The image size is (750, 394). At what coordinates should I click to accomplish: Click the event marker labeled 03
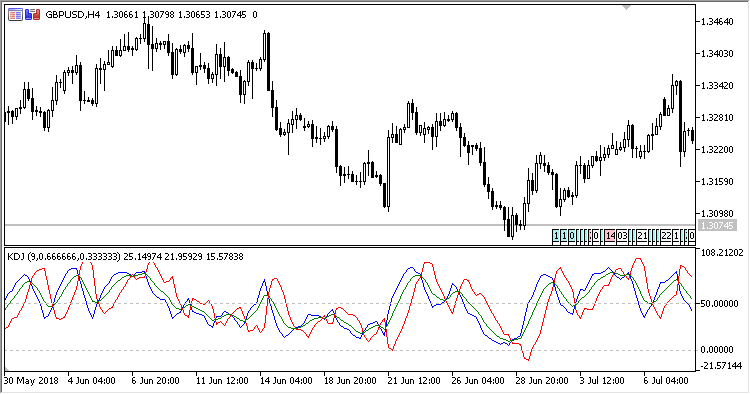click(x=622, y=236)
